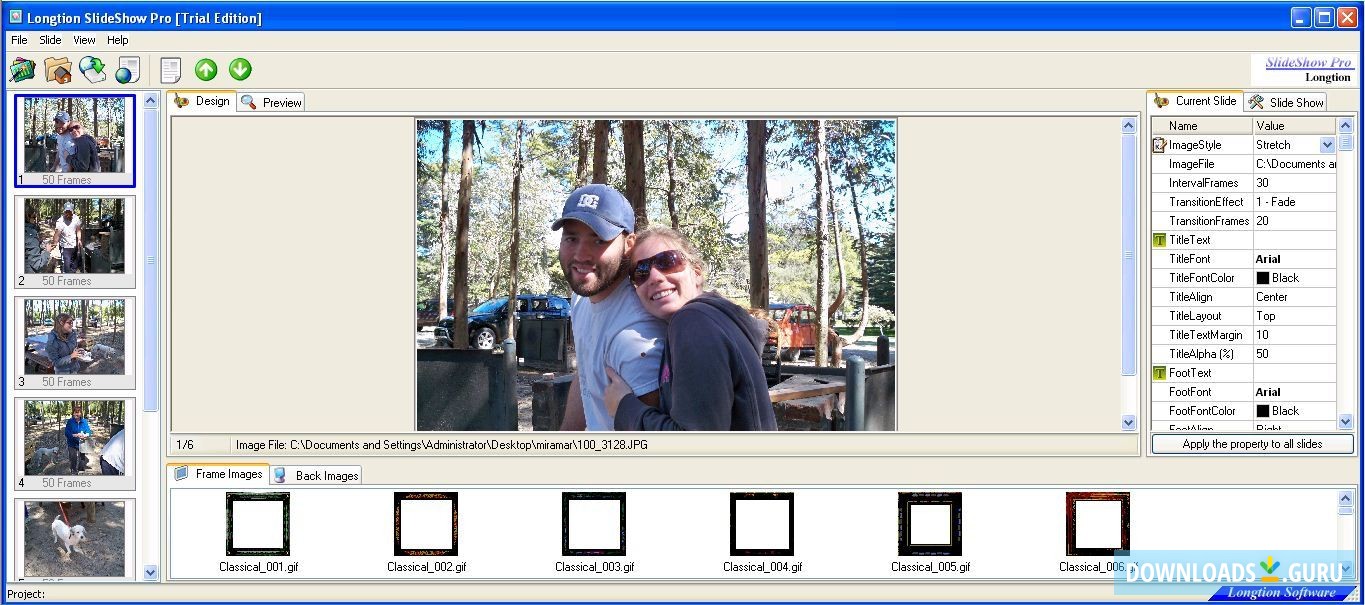Screen dimensions: 1365x605
Task: Select slide thumbnail 3
Action: pyautogui.click(x=75, y=343)
